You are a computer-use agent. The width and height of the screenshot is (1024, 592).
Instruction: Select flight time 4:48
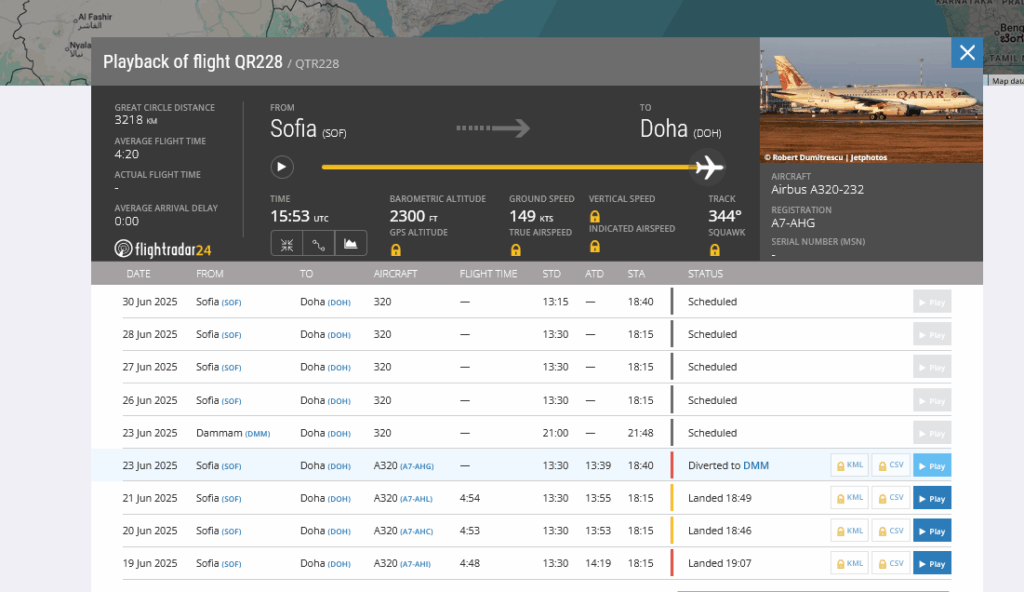pyautogui.click(x=470, y=563)
